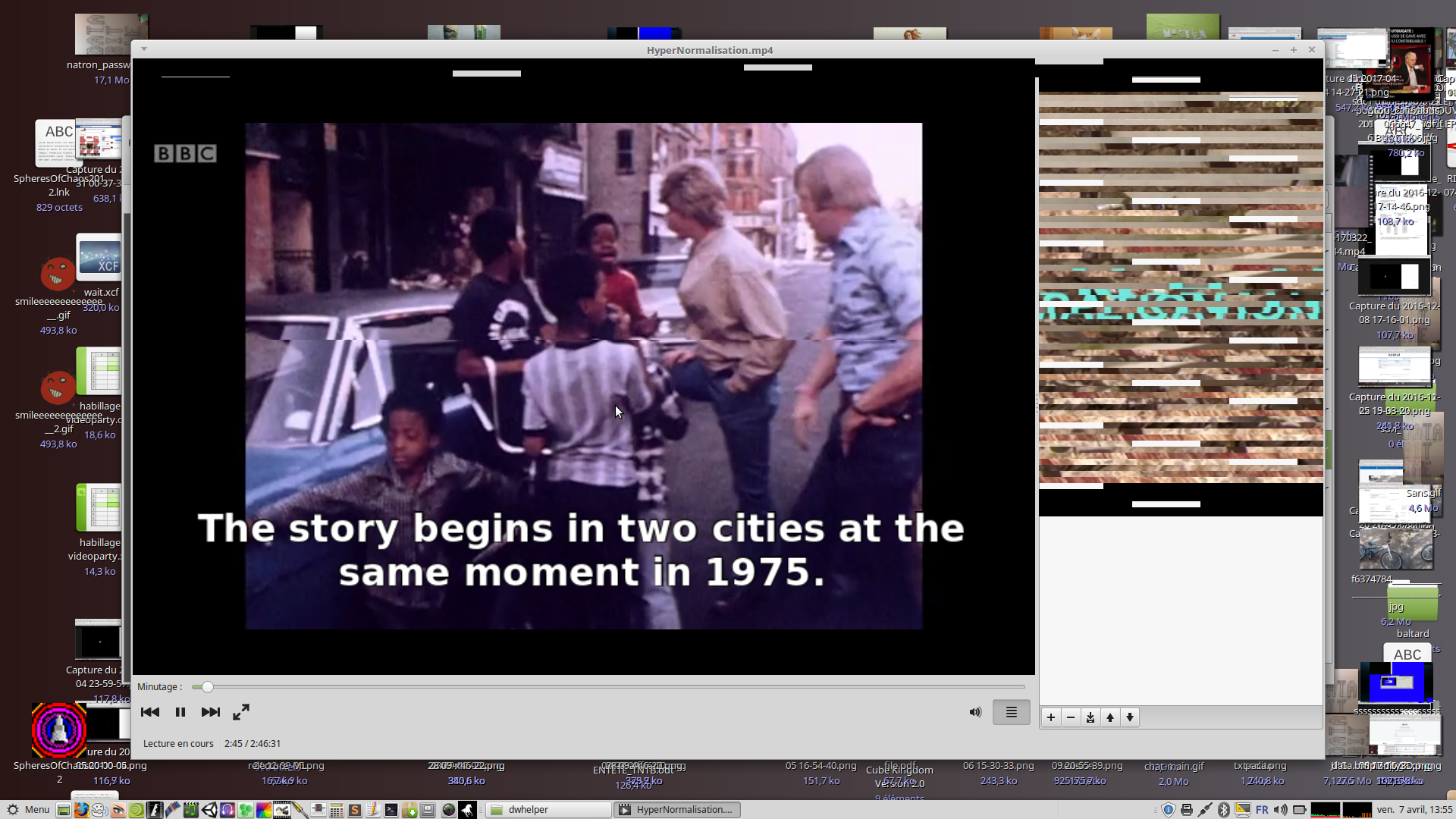Remove the selected playlist item

pos(1071,717)
